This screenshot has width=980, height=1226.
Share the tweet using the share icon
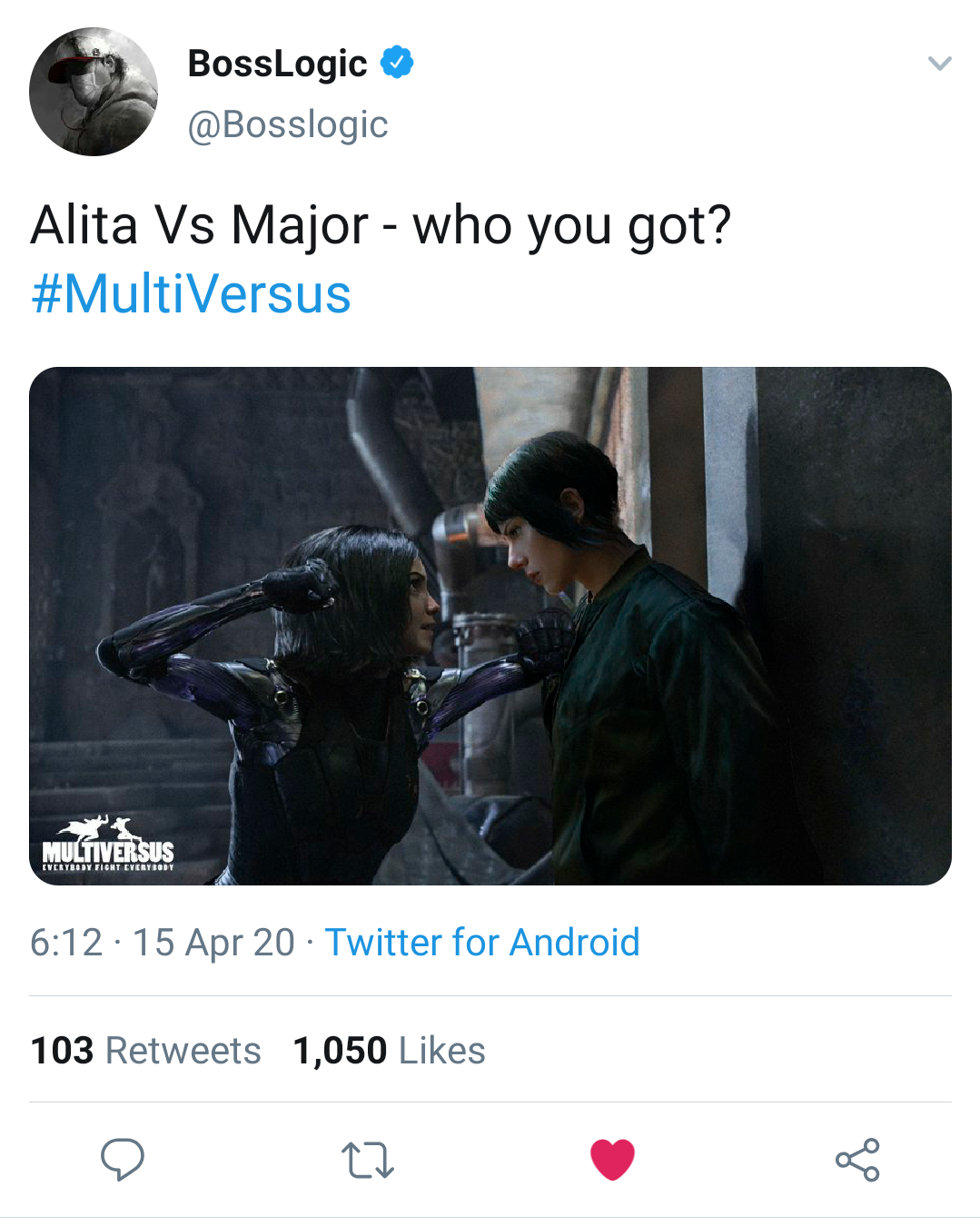857,1160
